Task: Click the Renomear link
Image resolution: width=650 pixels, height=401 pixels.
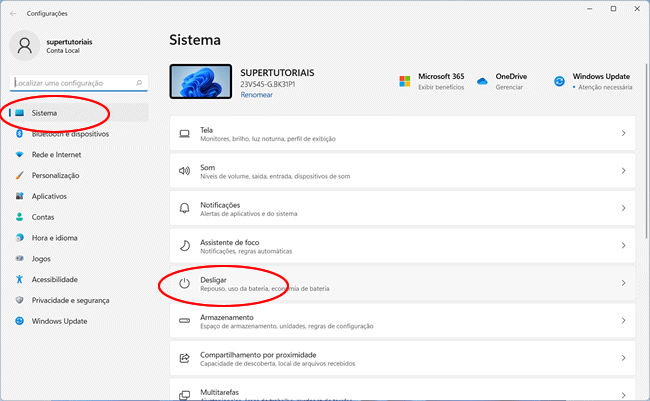Action: click(256, 95)
